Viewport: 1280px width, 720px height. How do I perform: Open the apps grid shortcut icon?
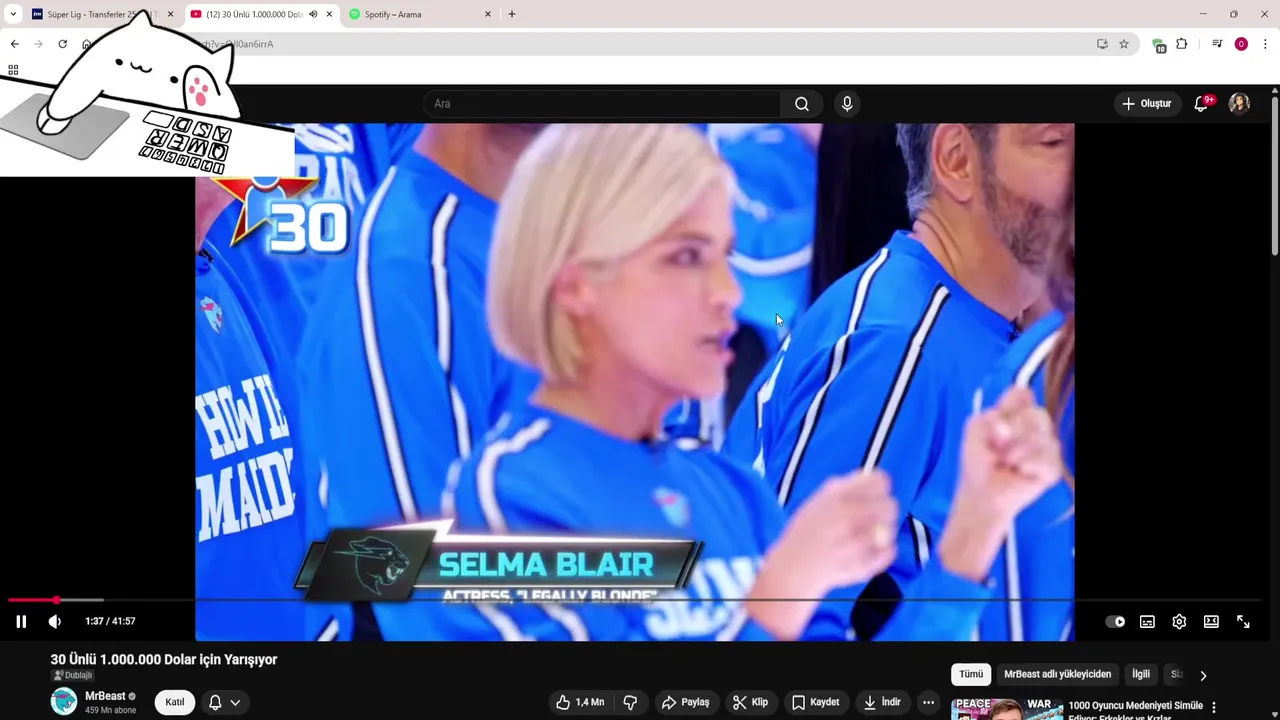point(13,70)
